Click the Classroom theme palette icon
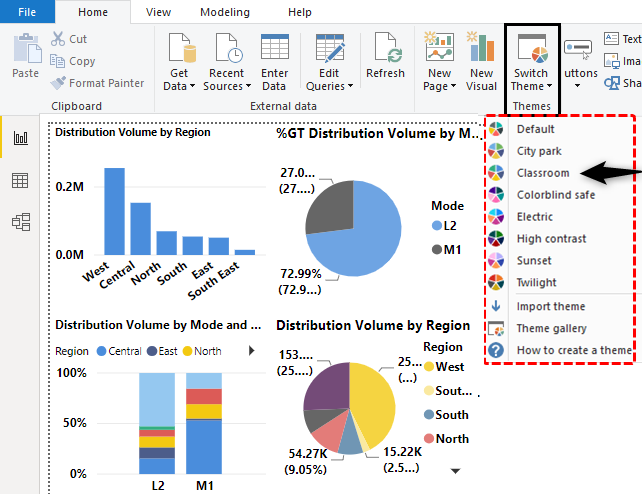Viewport: 642px width, 494px height. (x=495, y=173)
